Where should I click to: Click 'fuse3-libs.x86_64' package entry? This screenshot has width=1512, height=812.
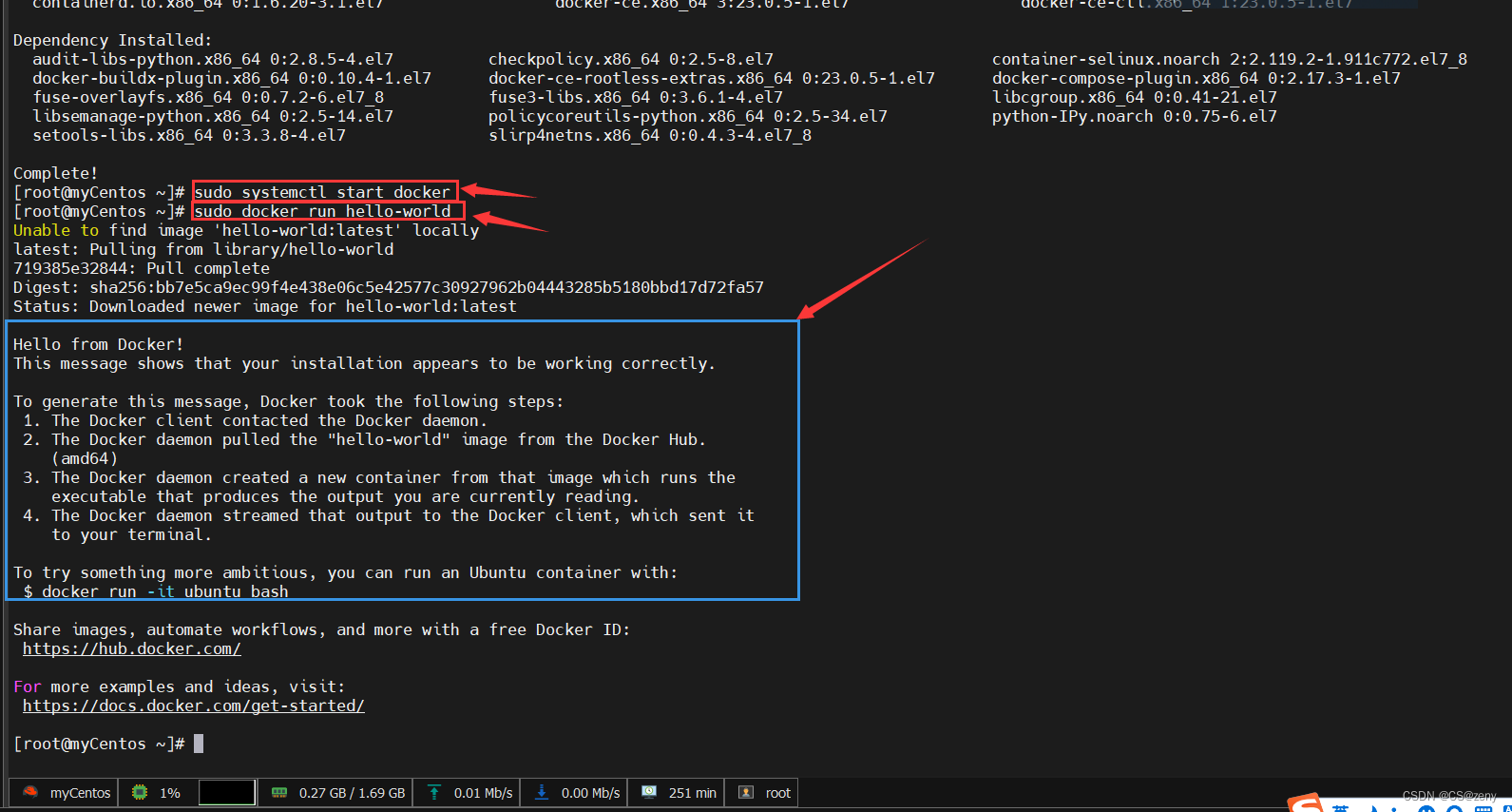click(x=636, y=97)
